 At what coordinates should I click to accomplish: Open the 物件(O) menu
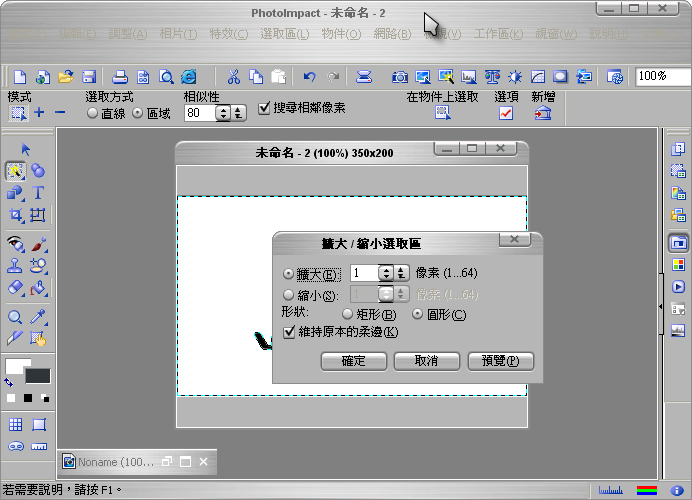(341, 34)
